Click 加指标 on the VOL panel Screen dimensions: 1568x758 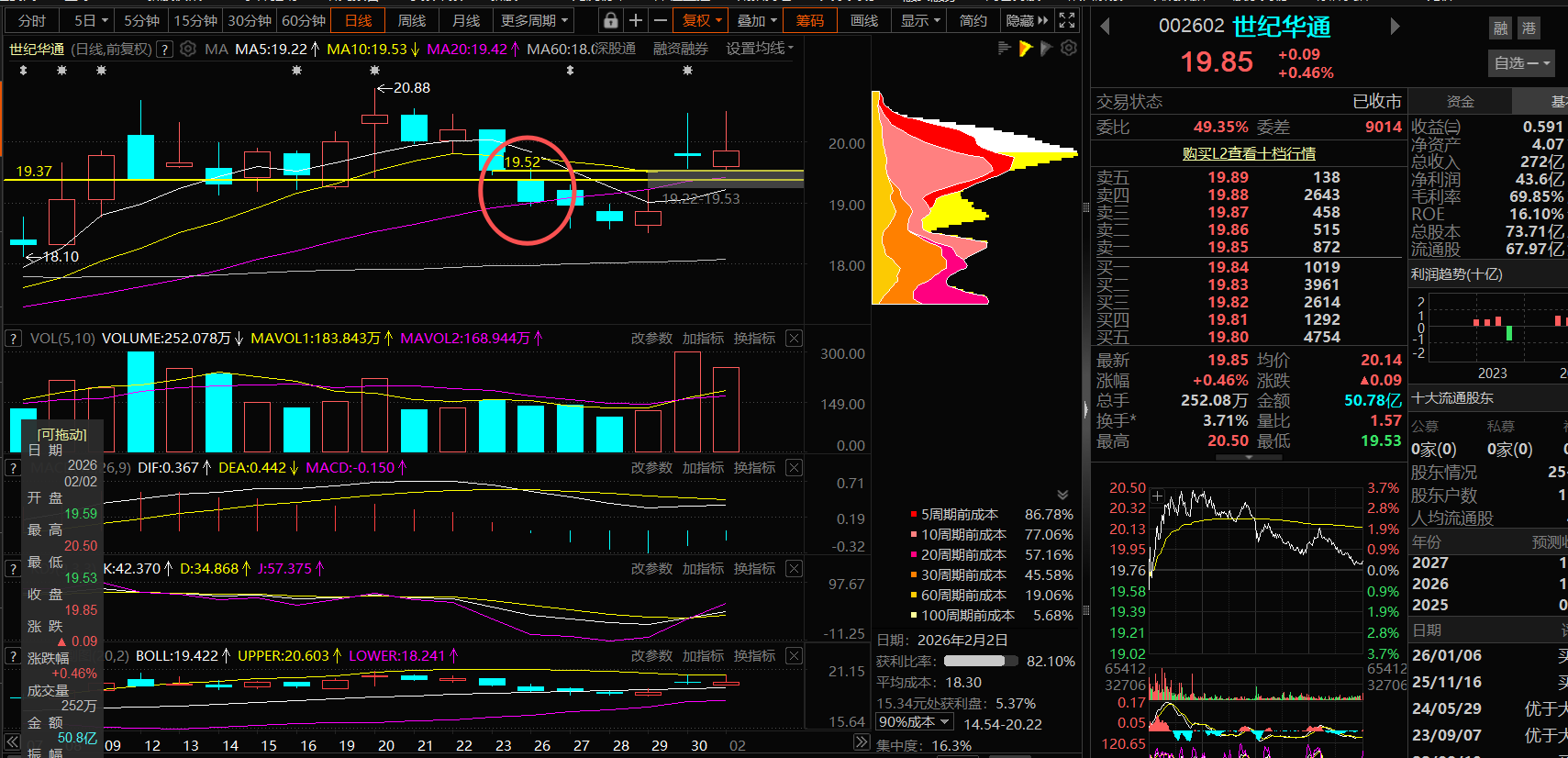click(703, 339)
